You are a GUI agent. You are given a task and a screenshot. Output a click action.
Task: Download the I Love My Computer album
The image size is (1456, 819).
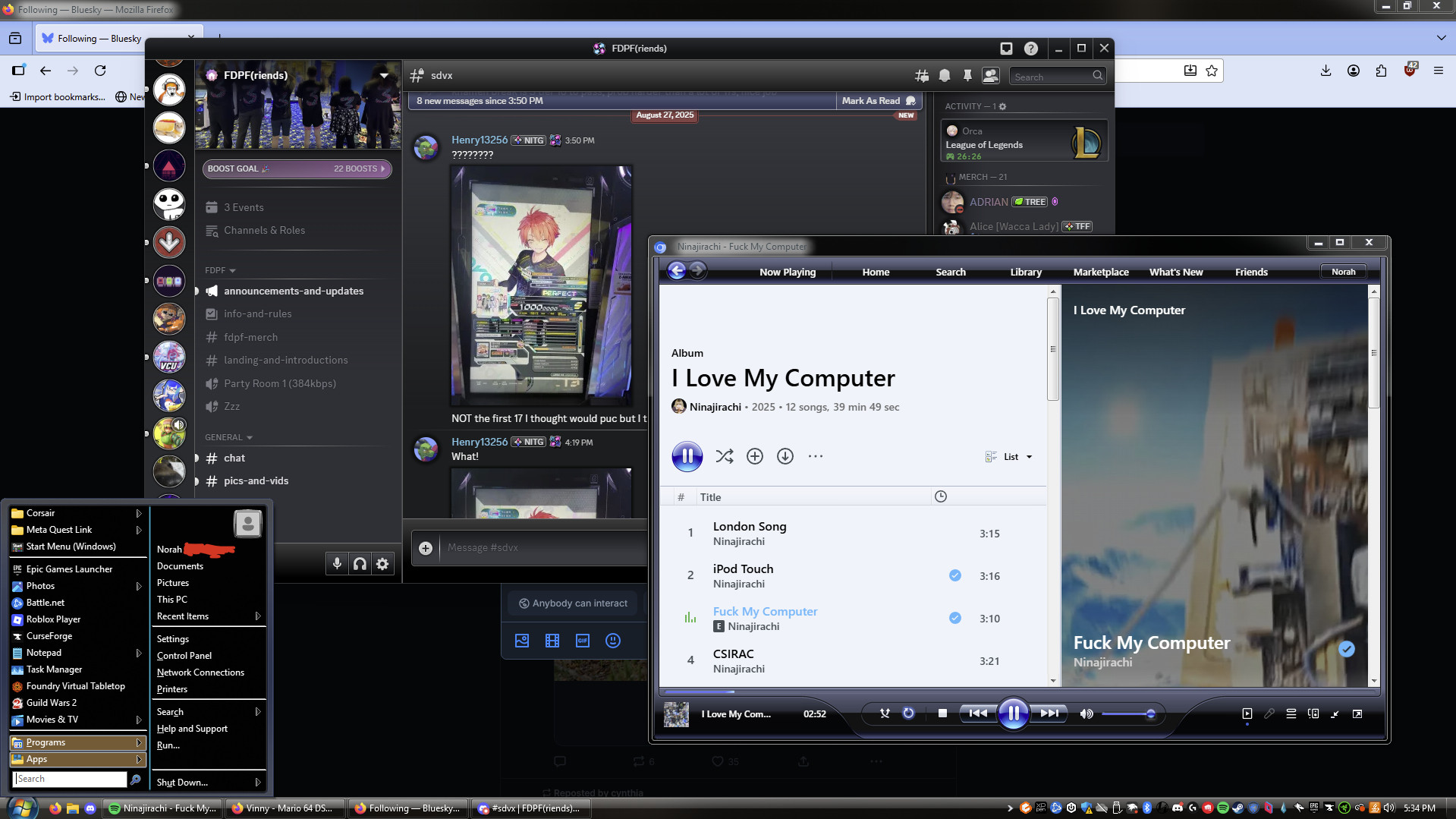coord(785,456)
